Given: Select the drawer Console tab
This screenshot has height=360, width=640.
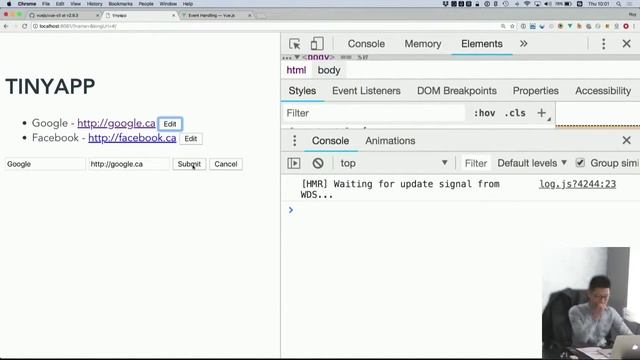Looking at the screenshot, I should pos(330,140).
